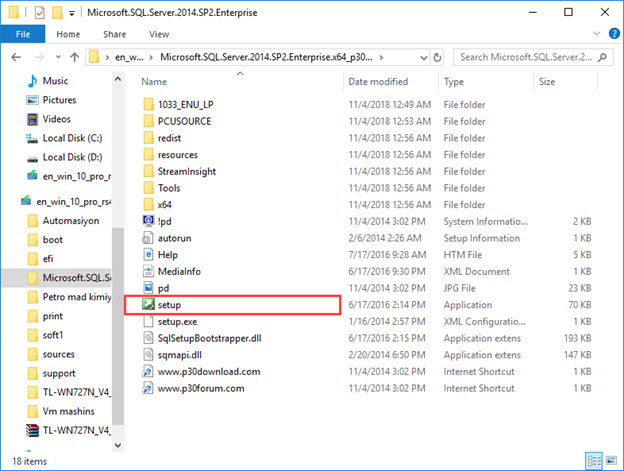Image resolution: width=624 pixels, height=471 pixels.
Task: Select the redist folder
Action: [169, 138]
